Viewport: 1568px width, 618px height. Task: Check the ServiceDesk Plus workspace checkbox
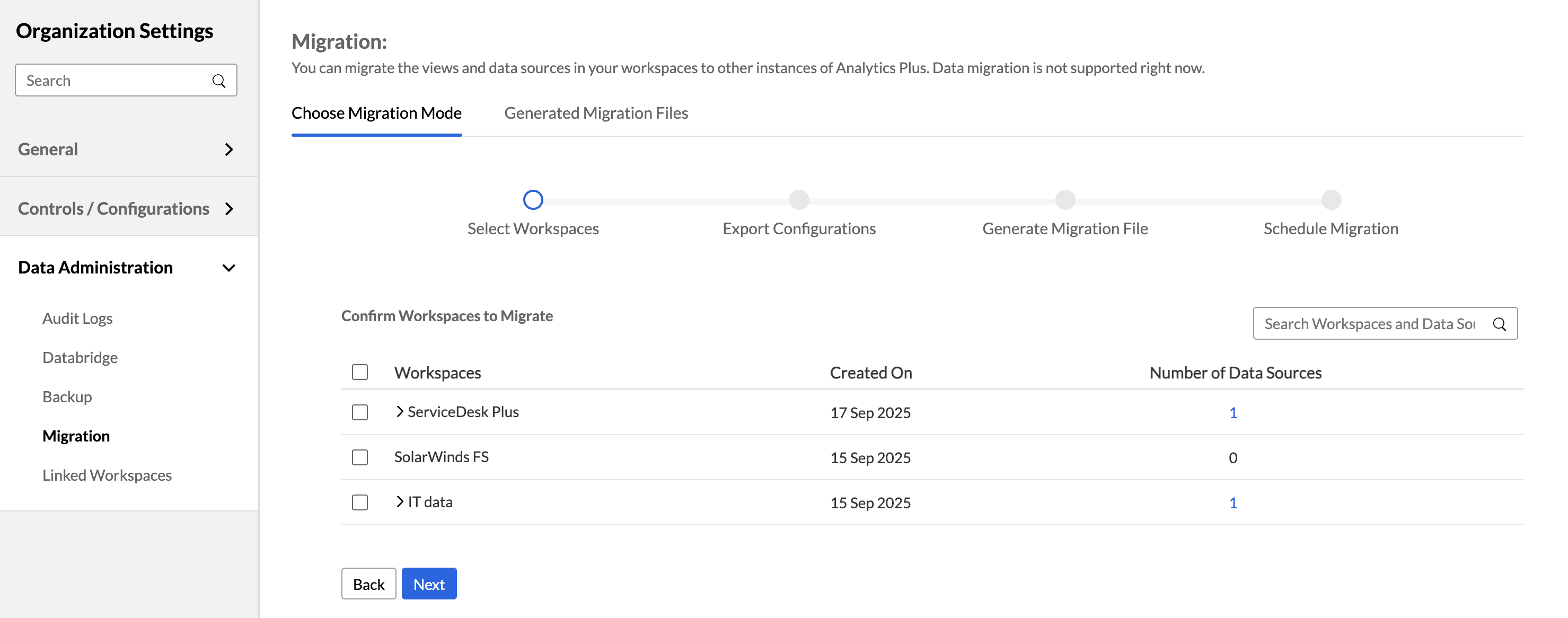360,412
